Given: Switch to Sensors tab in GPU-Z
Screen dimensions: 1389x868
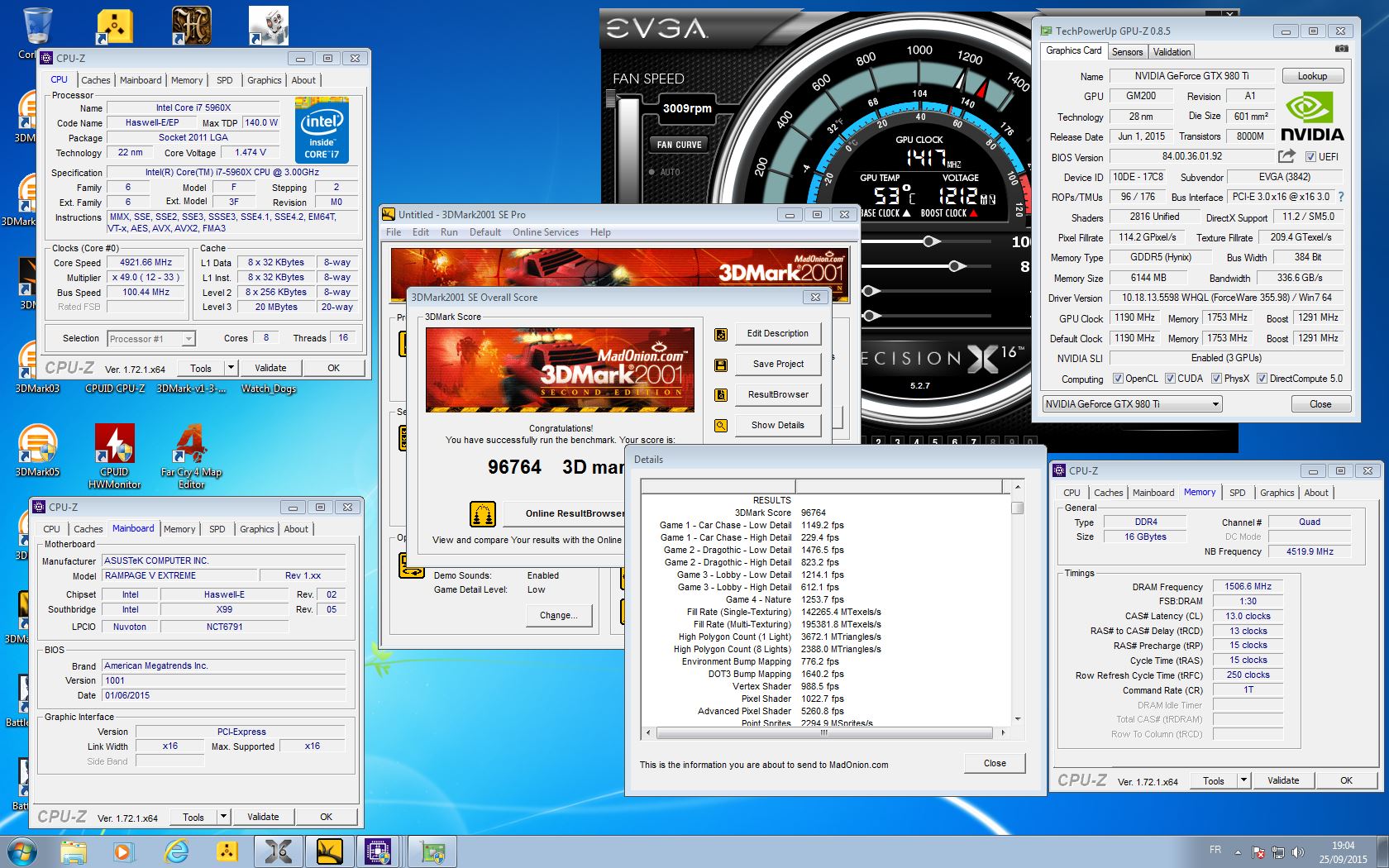Looking at the screenshot, I should tap(1127, 51).
